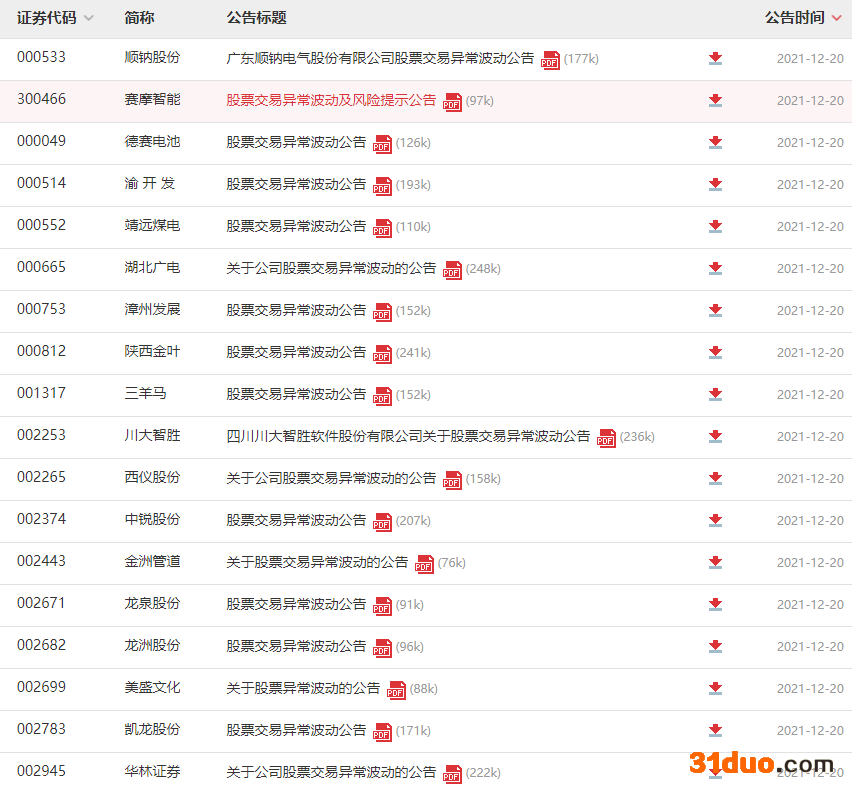Download the 三羊马 announcement file

click(715, 394)
